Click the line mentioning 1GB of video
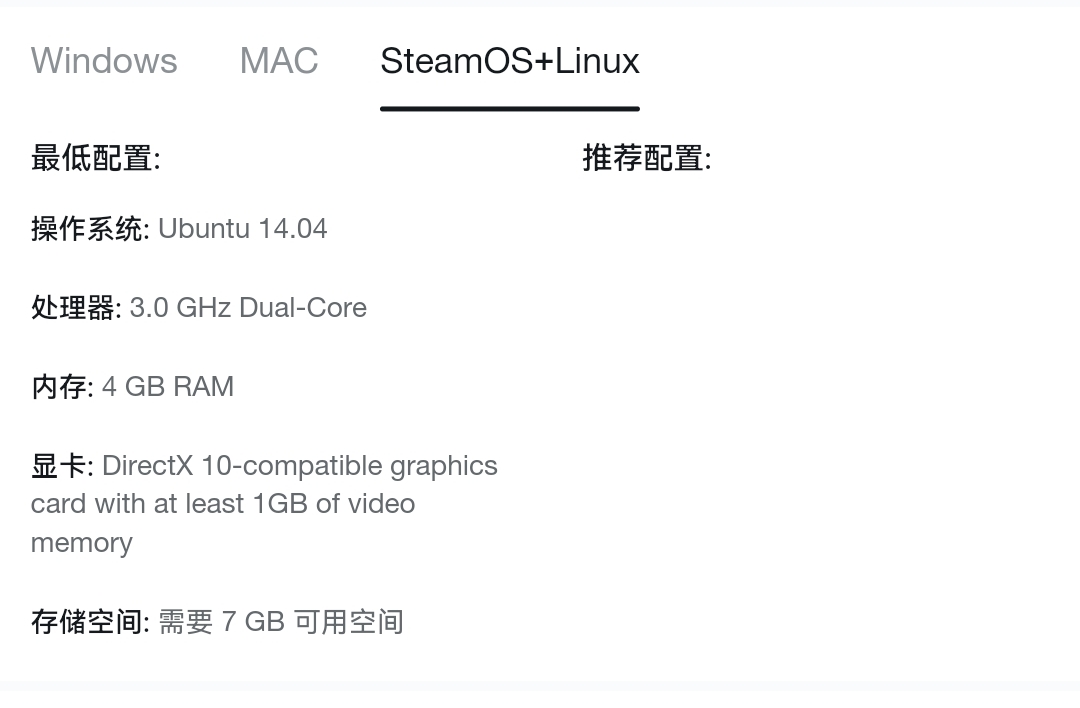 click(222, 504)
